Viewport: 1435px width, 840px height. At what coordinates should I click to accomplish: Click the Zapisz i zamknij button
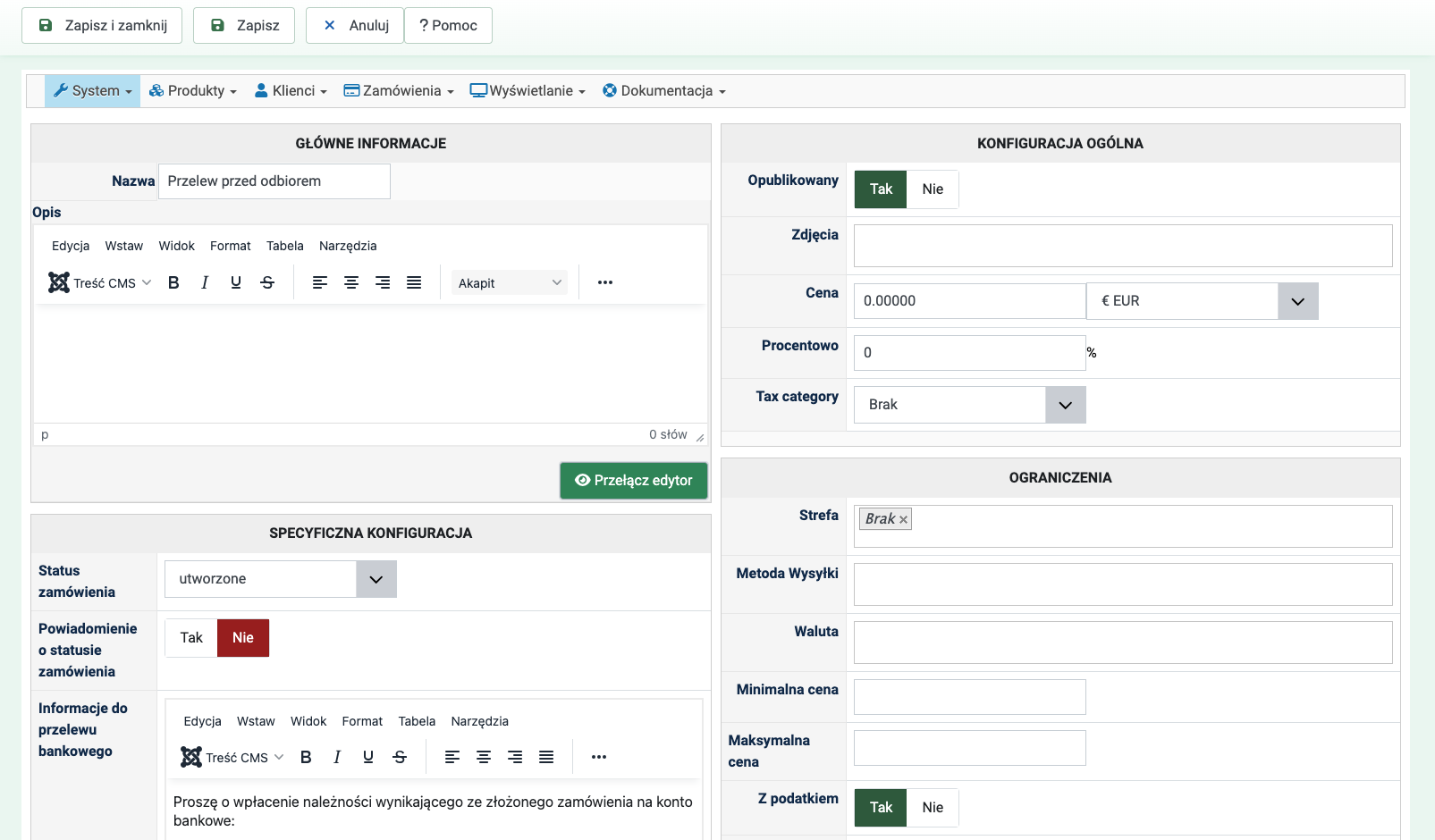click(x=102, y=26)
